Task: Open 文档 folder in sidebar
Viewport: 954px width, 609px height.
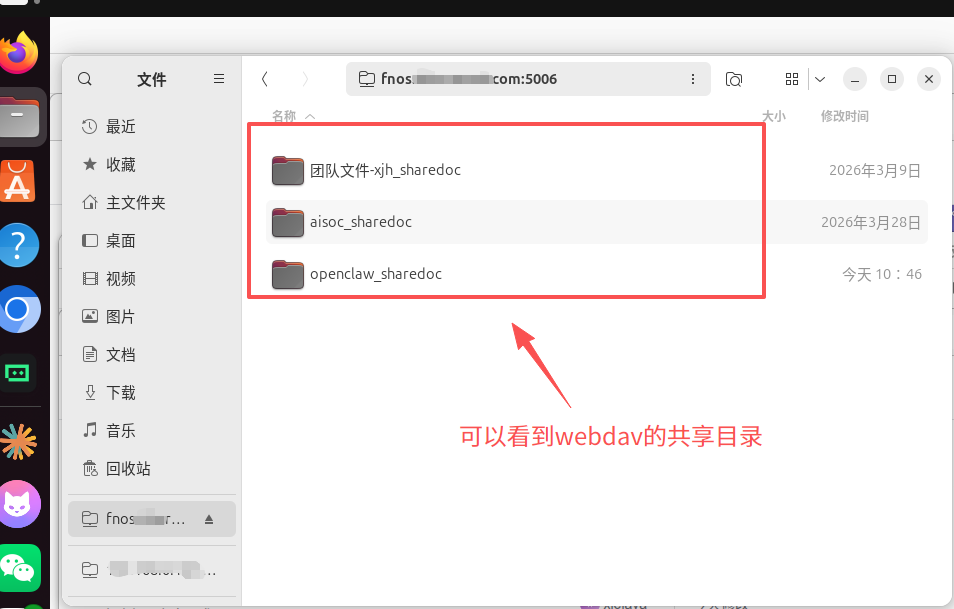Action: tap(151, 355)
